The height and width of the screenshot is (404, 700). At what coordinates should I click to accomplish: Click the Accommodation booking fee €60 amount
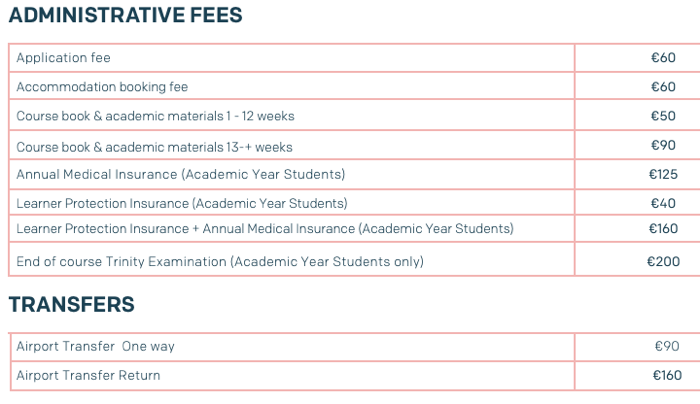663,87
